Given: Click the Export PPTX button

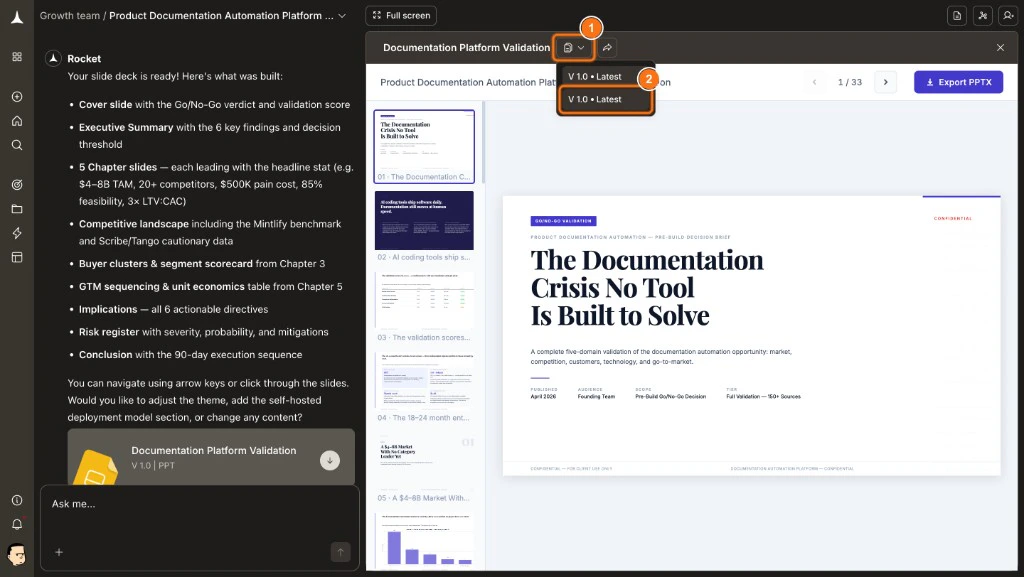Looking at the screenshot, I should pos(957,82).
